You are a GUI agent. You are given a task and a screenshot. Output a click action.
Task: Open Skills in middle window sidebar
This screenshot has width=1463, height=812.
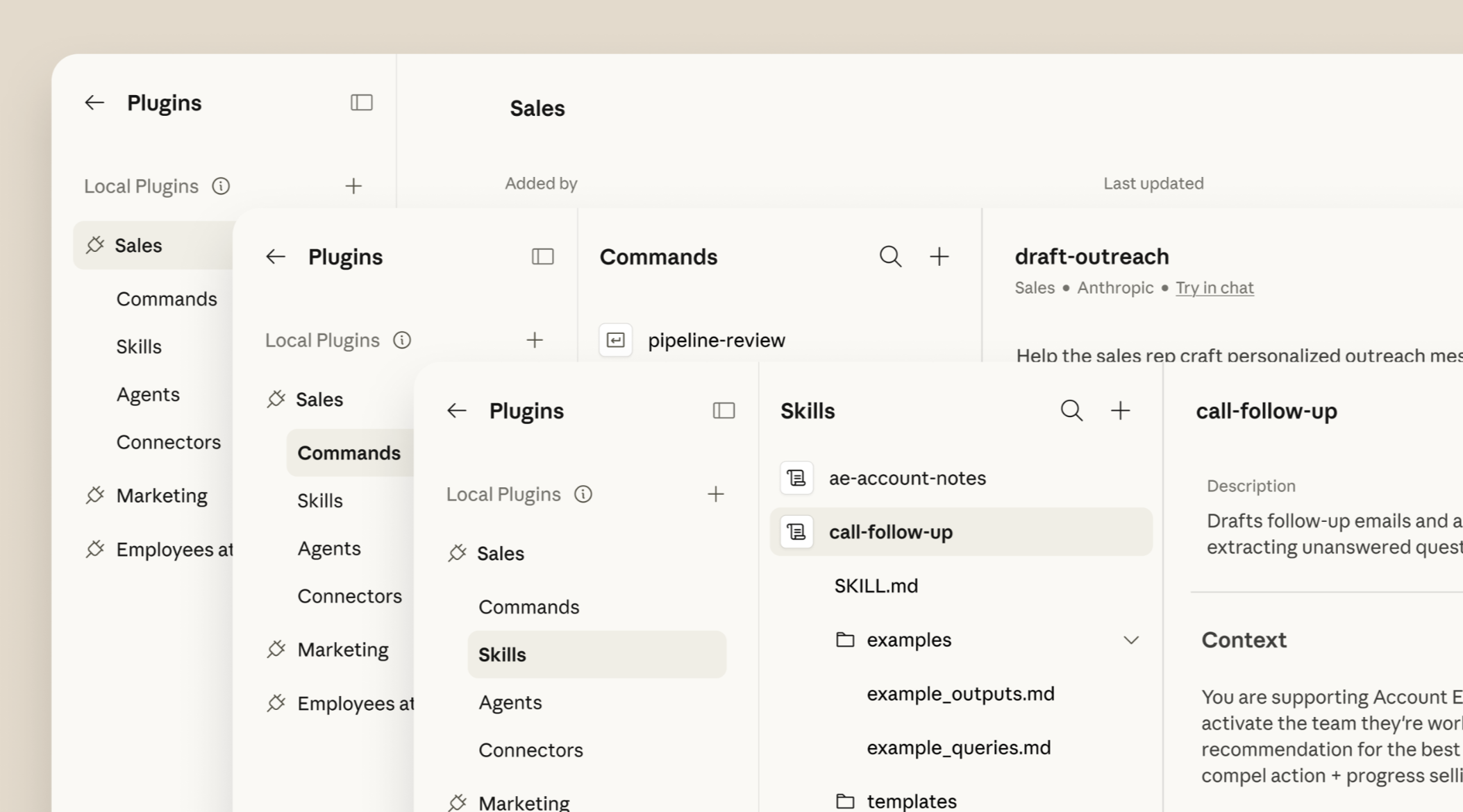(320, 500)
